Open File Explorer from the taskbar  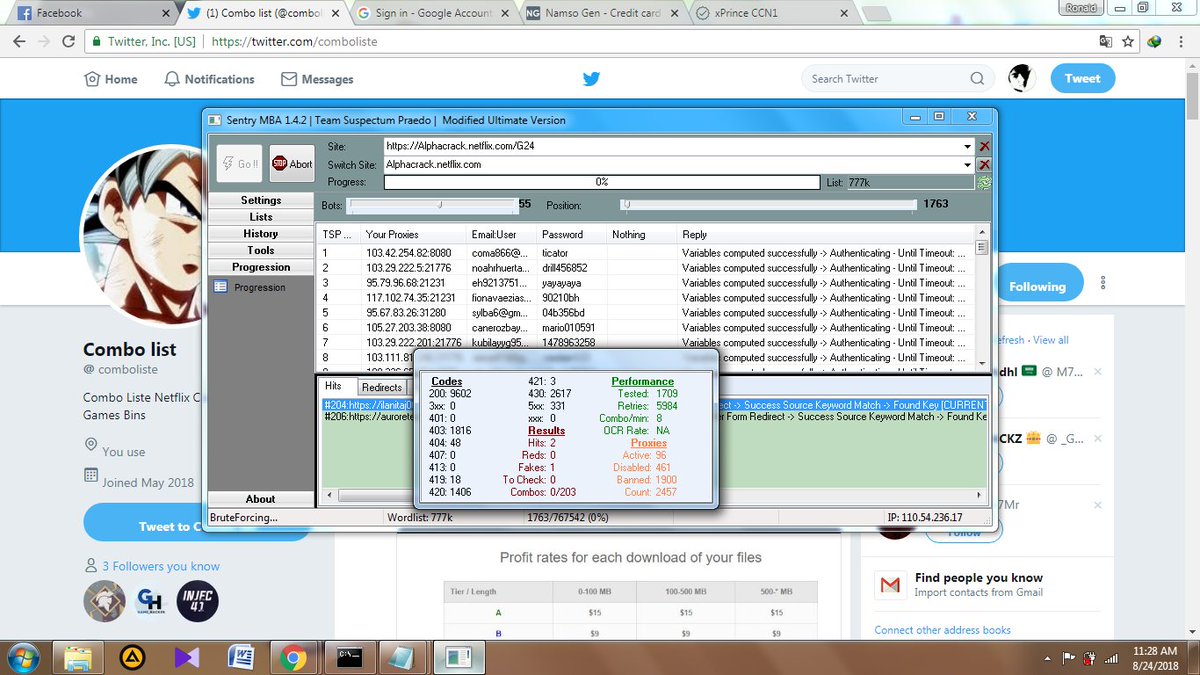click(x=79, y=657)
